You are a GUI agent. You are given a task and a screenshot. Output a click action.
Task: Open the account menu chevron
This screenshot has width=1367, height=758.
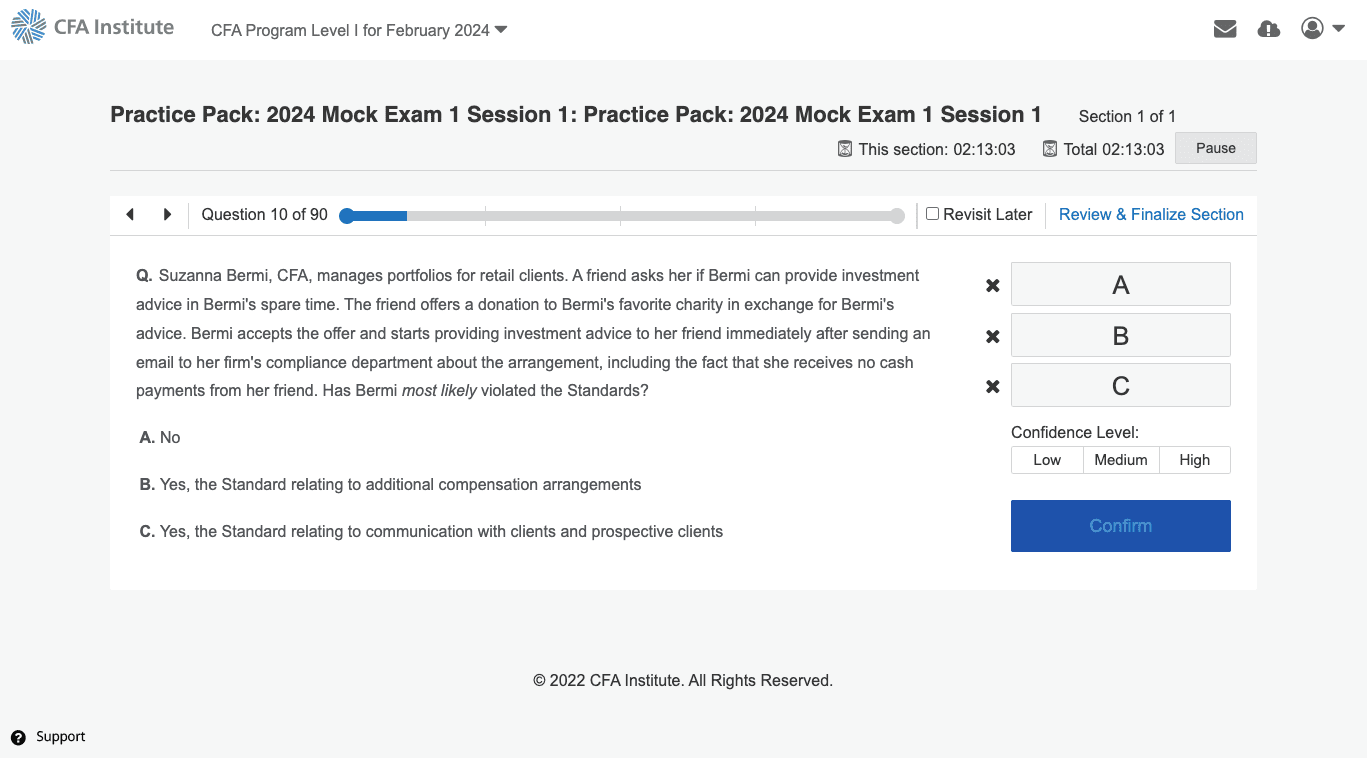pyautogui.click(x=1338, y=29)
